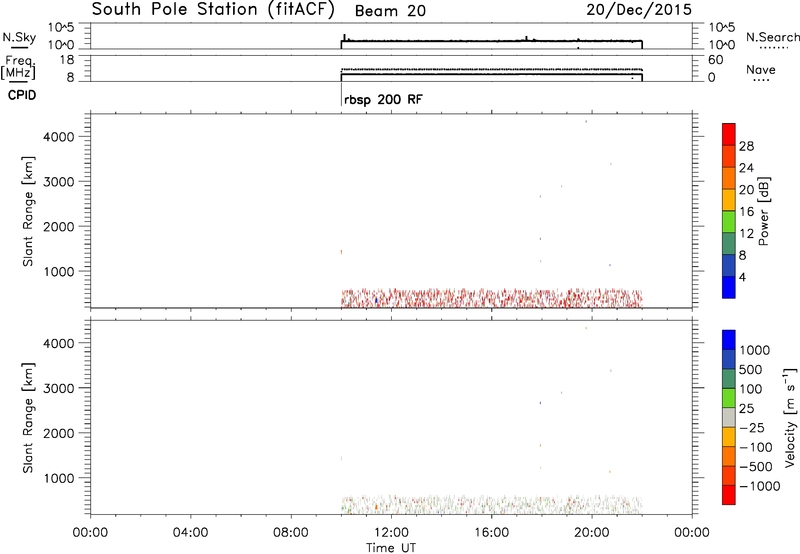Select the "rbsp 200 RF" CPID annotation

pos(383,99)
